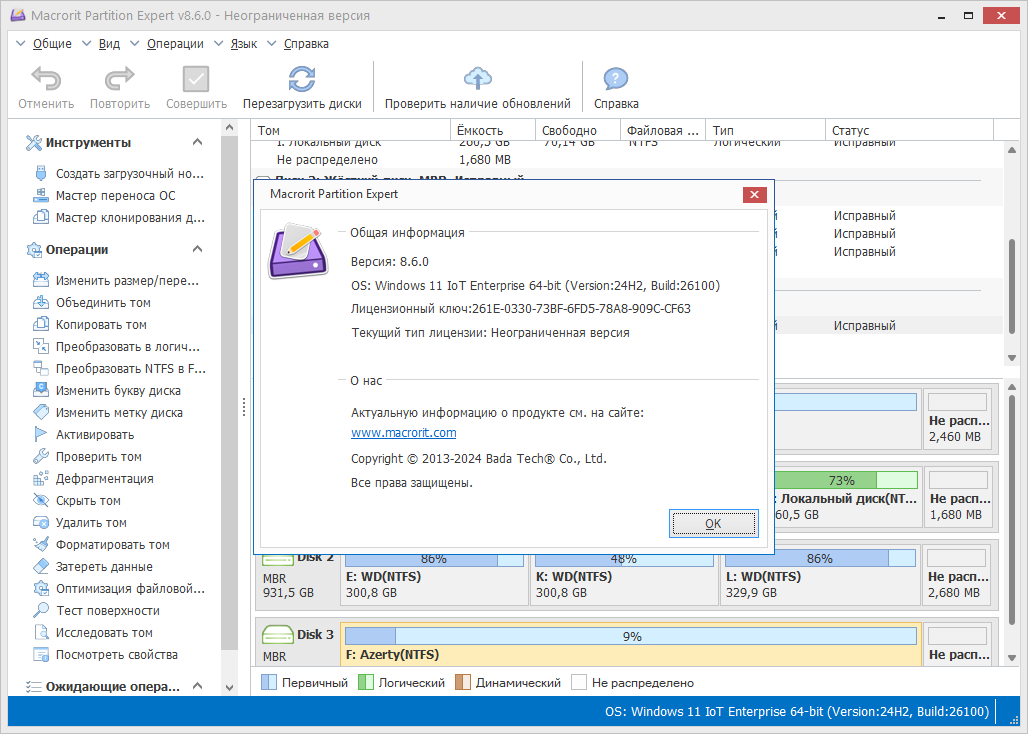Click the Форматировать том icon
Image resolution: width=1028 pixels, height=734 pixels.
(x=41, y=544)
